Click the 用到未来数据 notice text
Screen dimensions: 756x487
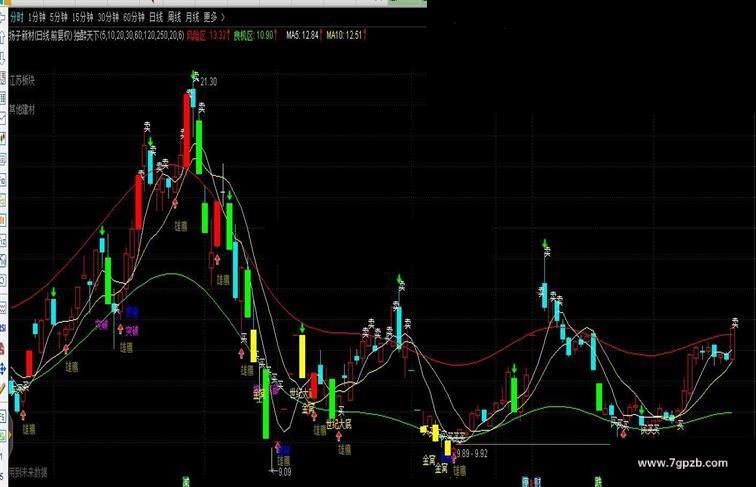point(28,472)
